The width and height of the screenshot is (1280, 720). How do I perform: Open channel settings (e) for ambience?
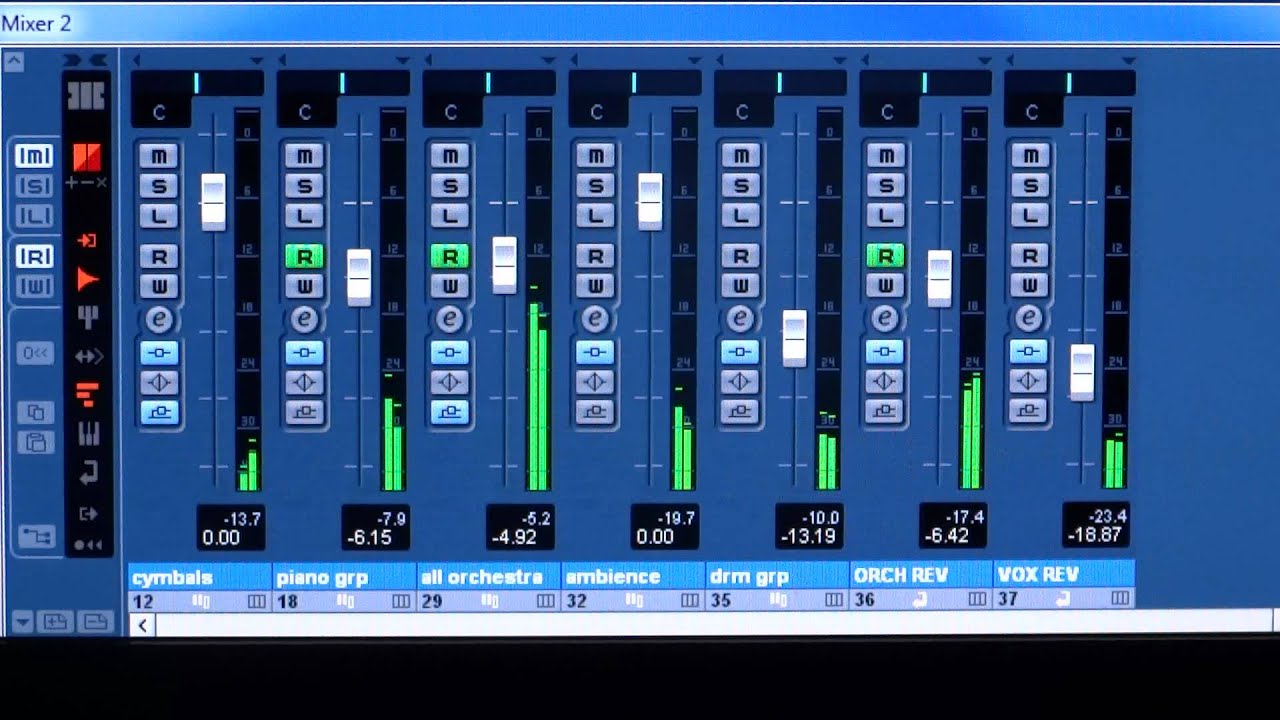tap(595, 320)
